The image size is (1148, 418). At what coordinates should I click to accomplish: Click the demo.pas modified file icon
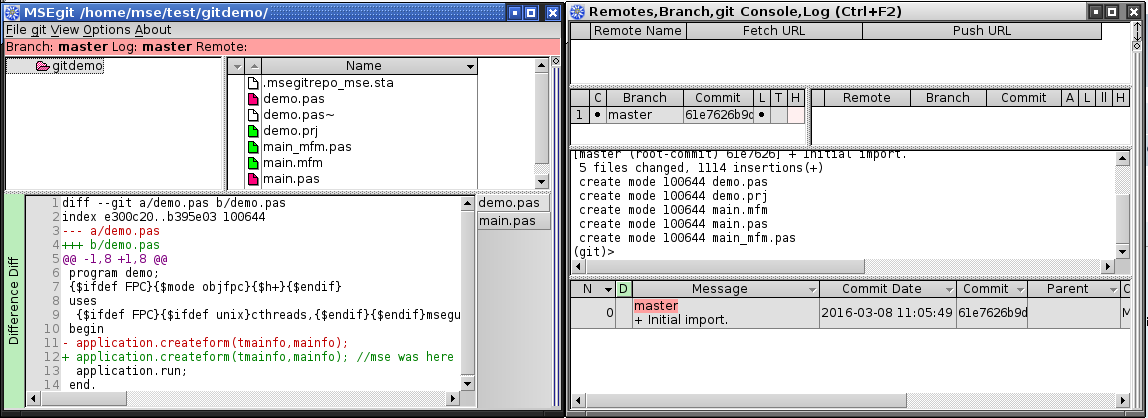point(253,99)
